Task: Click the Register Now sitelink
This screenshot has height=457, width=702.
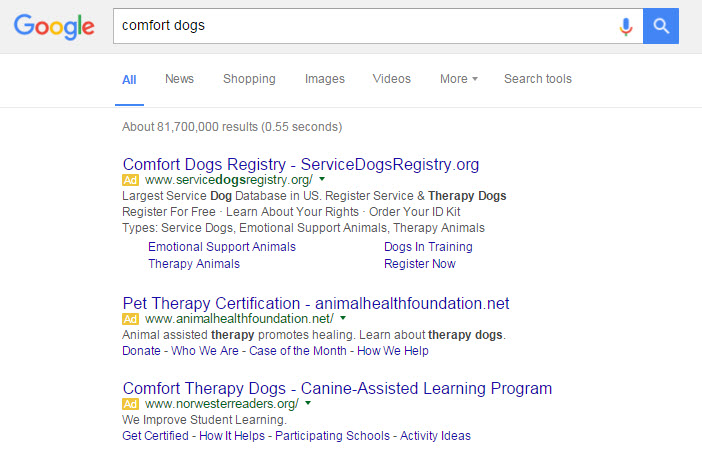Action: click(420, 264)
